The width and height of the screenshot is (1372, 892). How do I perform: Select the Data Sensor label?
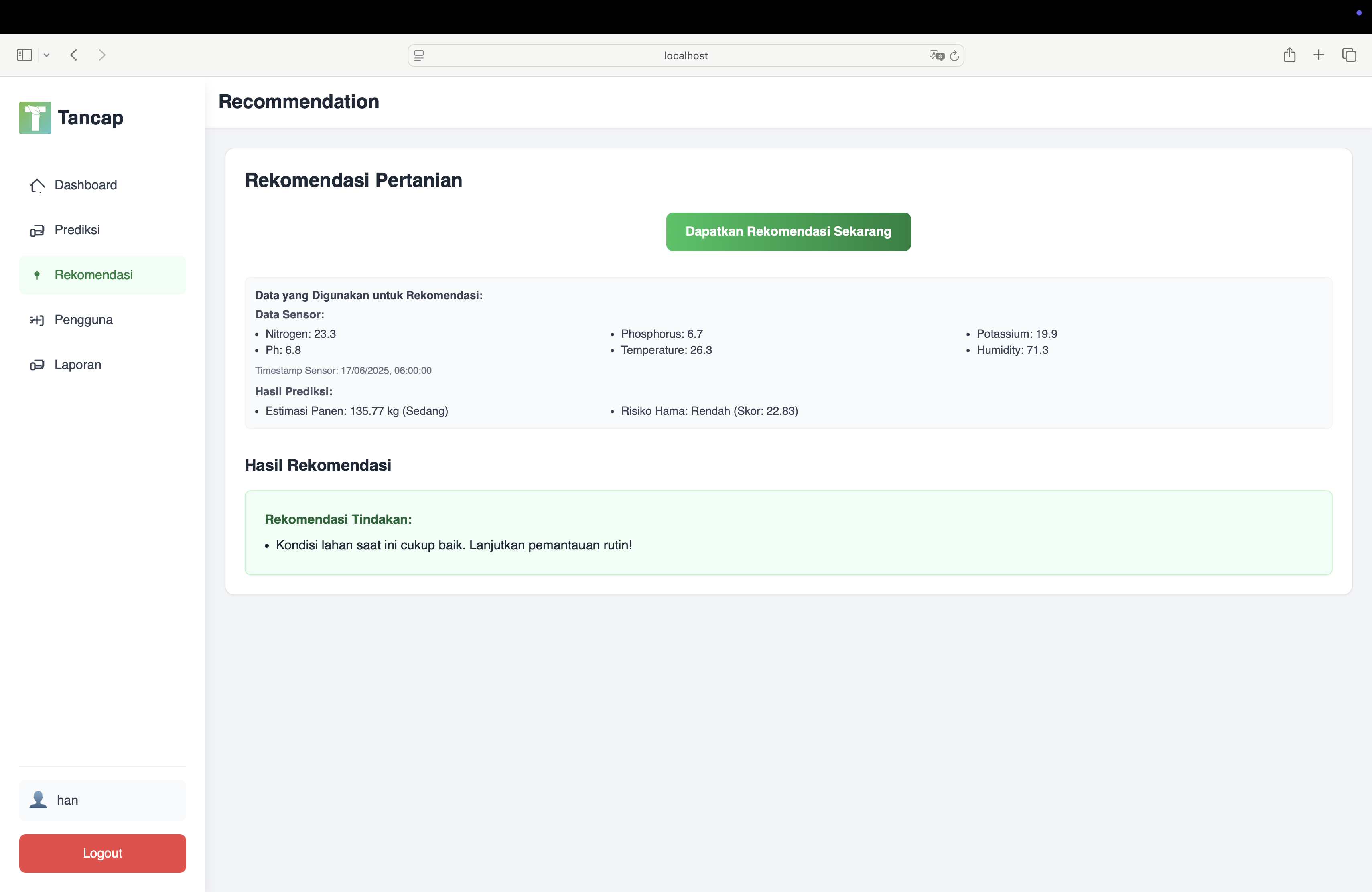pos(290,314)
